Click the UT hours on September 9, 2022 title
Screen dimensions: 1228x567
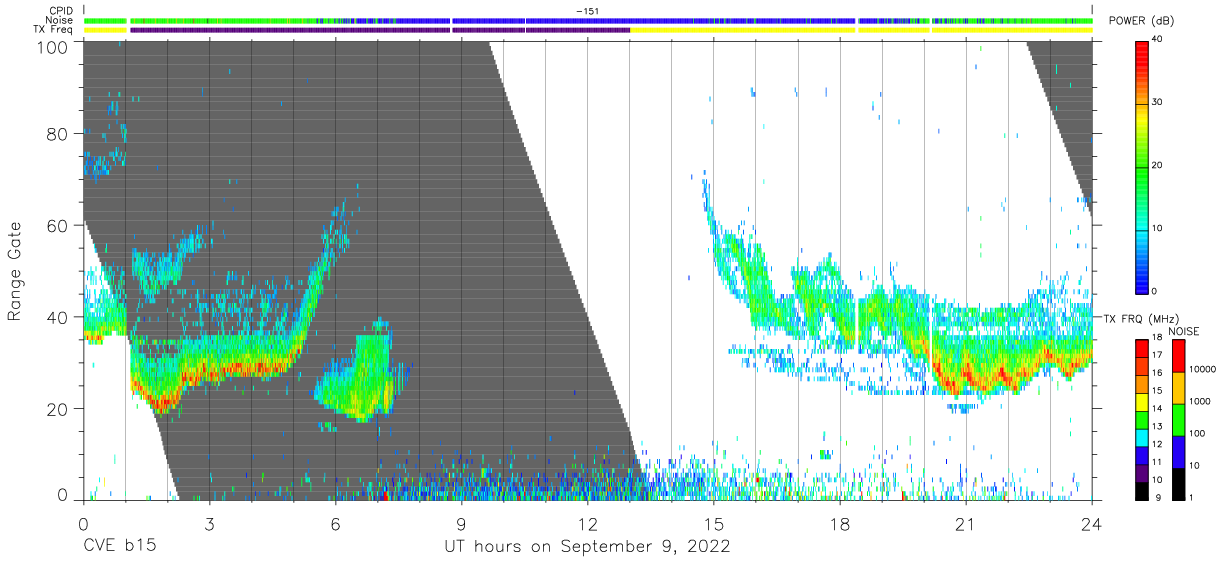587,547
